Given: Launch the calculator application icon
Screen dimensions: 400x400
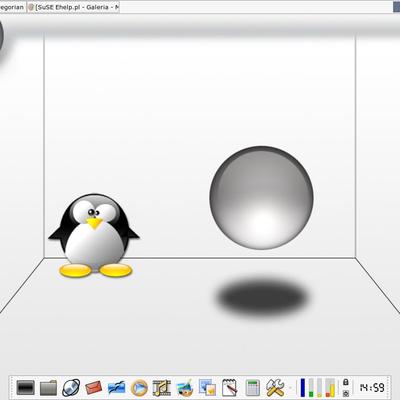Looking at the screenshot, I should [252, 388].
